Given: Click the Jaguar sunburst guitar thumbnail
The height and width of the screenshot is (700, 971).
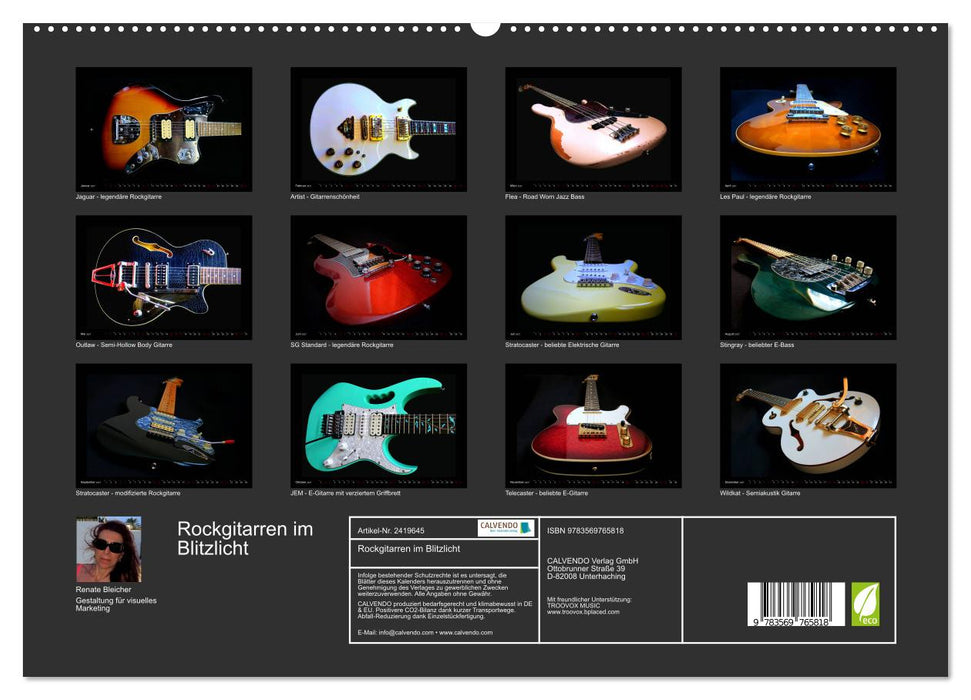Looking at the screenshot, I should 163,129.
